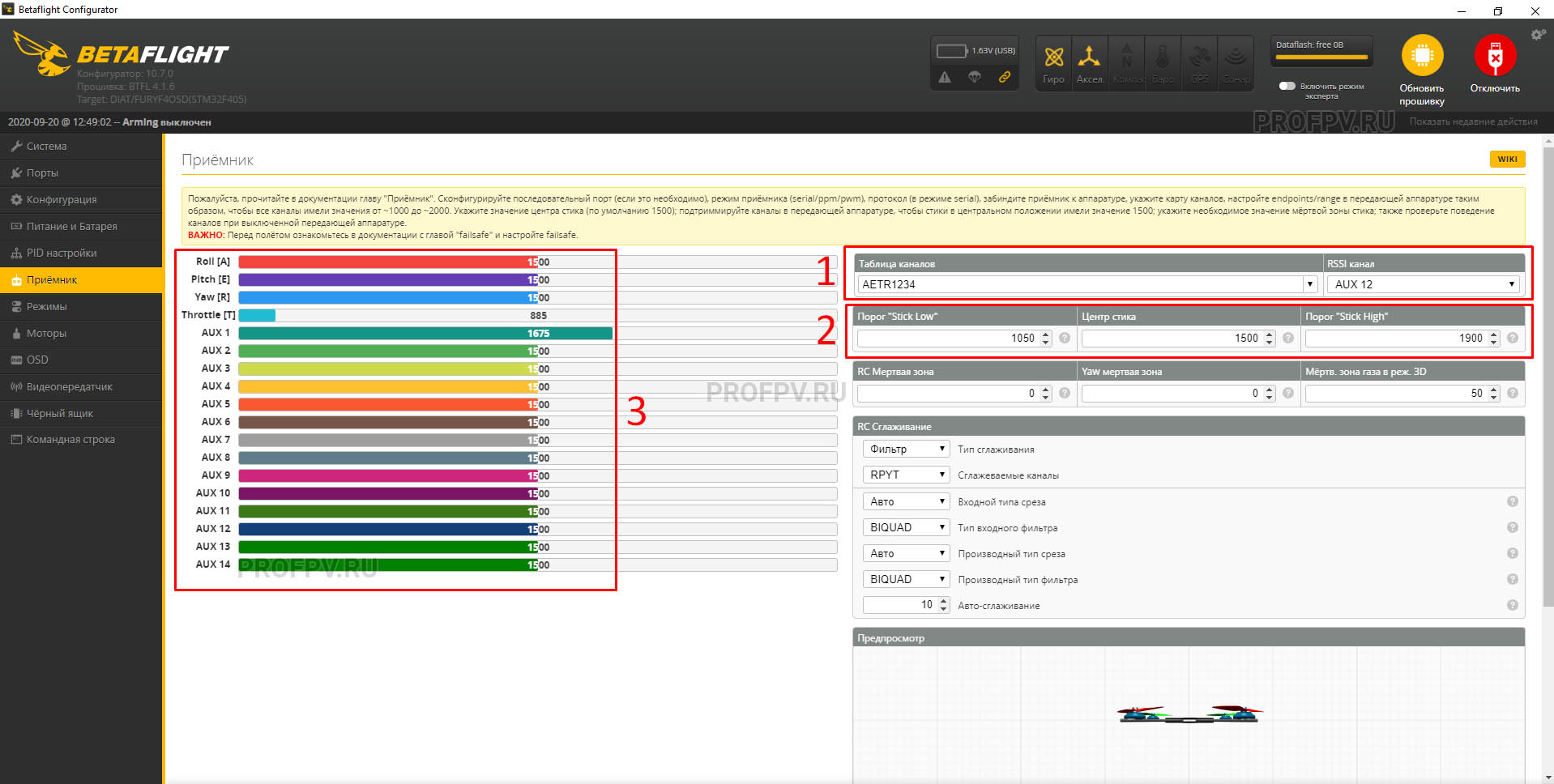Click help icon next to Stick High threshold
This screenshot has width=1554, height=784.
(1513, 338)
